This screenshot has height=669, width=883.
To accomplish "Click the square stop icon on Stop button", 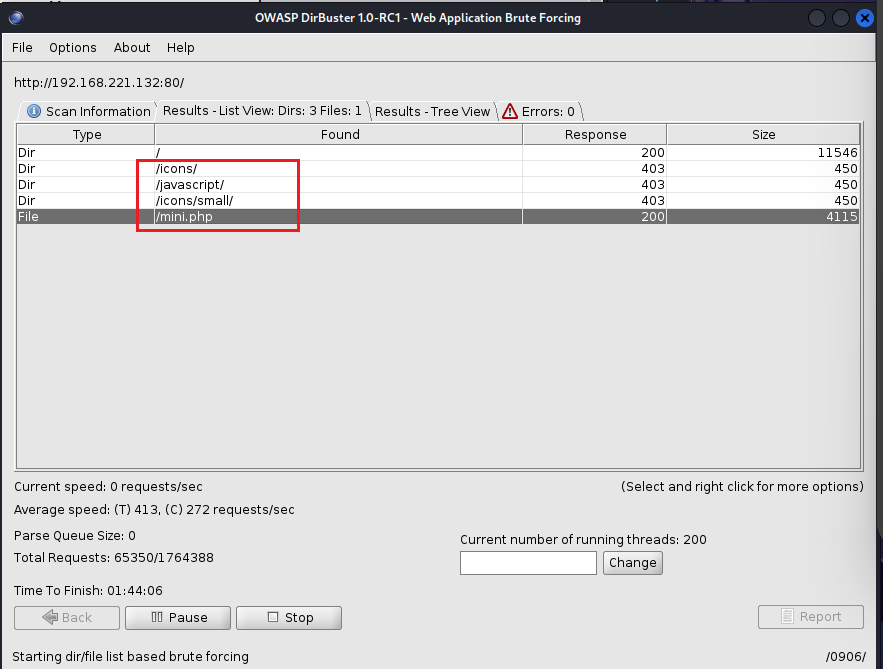I will (x=273, y=617).
